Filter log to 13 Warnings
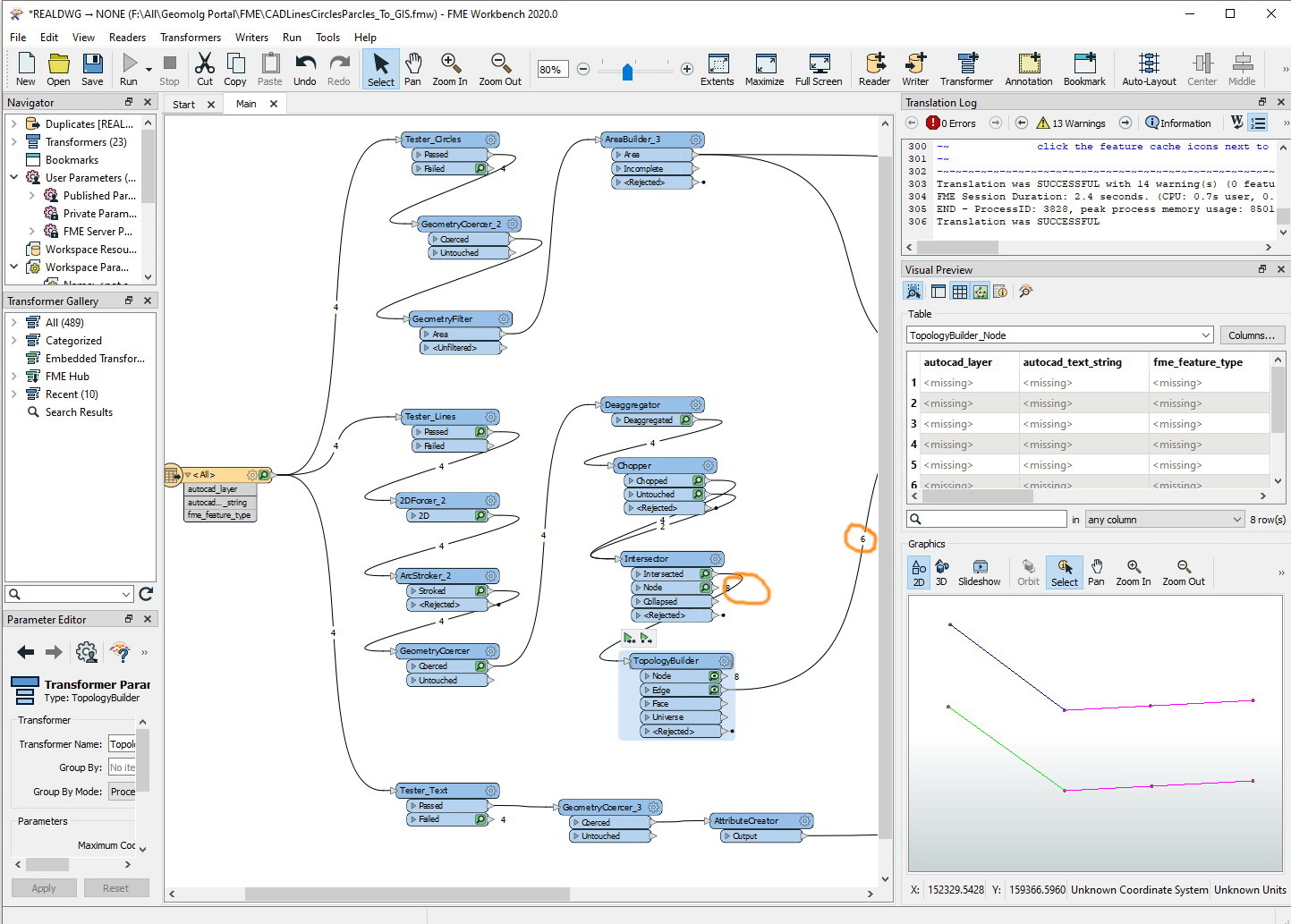Screen dimensions: 1291x924 point(1070,123)
